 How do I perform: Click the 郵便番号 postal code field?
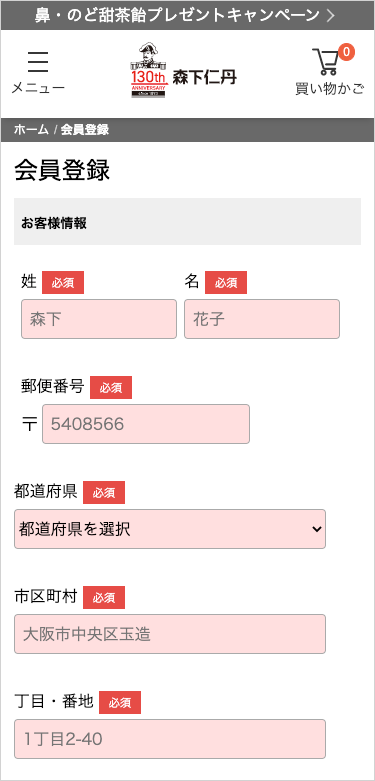point(146,424)
